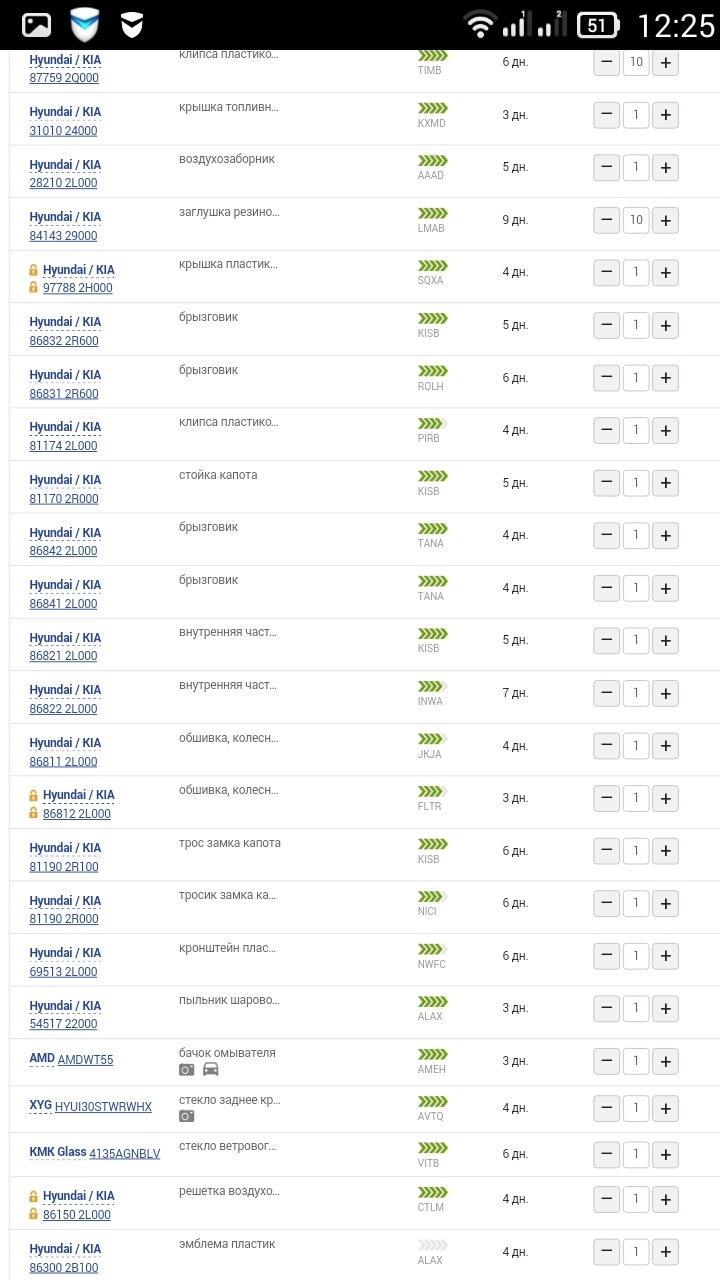Image resolution: width=720 pixels, height=1280 pixels.
Task: Decrease quantity for part 84143 29000
Action: 607,220
